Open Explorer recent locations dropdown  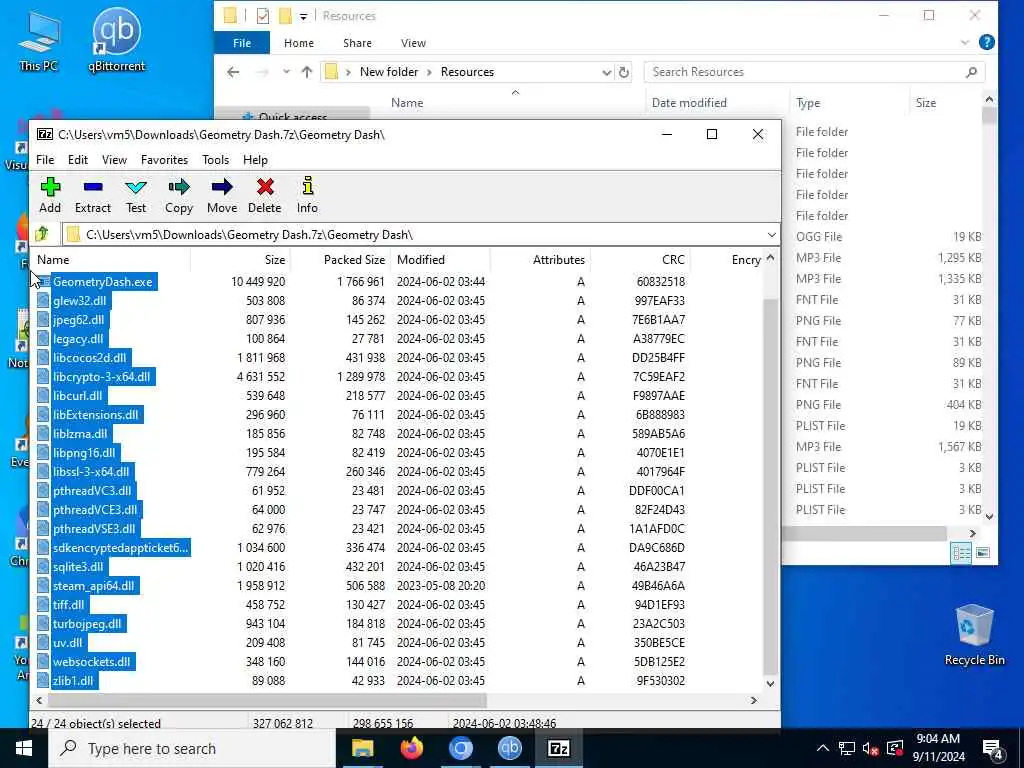click(x=286, y=72)
